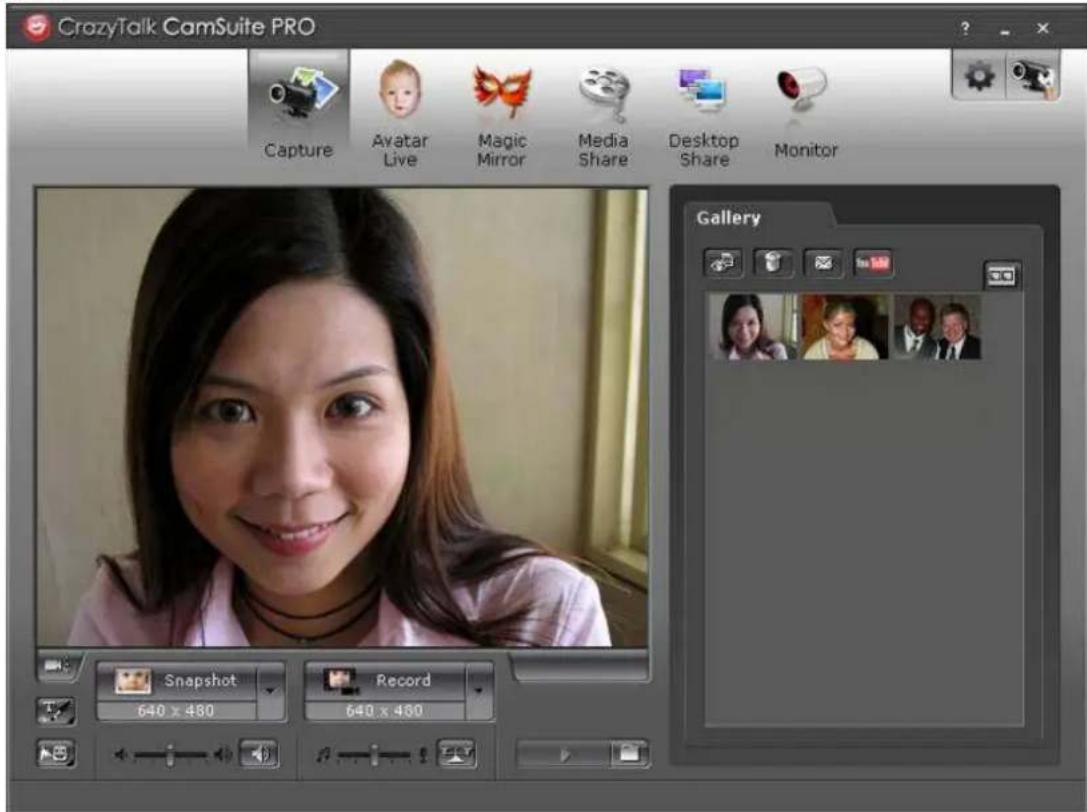
Task: Open the text overlay tool icon
Action: (56, 711)
